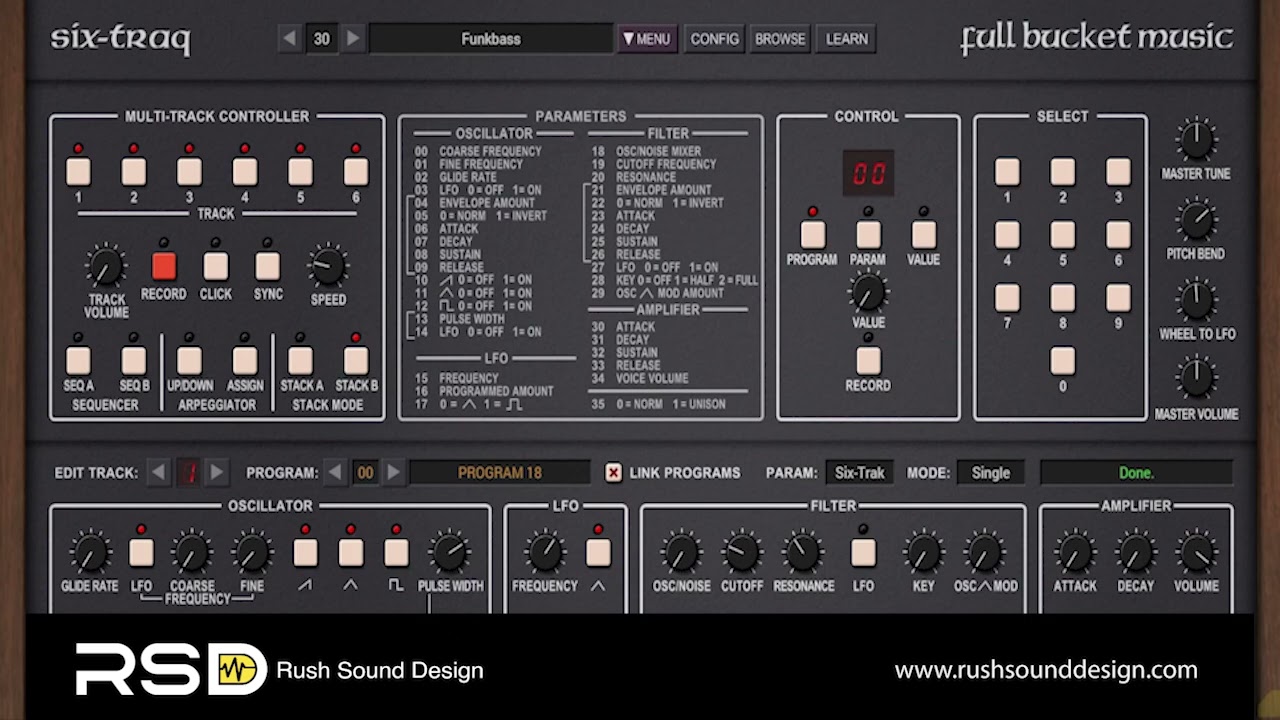
Task: Click the Wheel to LFO knob
Action: (x=1196, y=300)
